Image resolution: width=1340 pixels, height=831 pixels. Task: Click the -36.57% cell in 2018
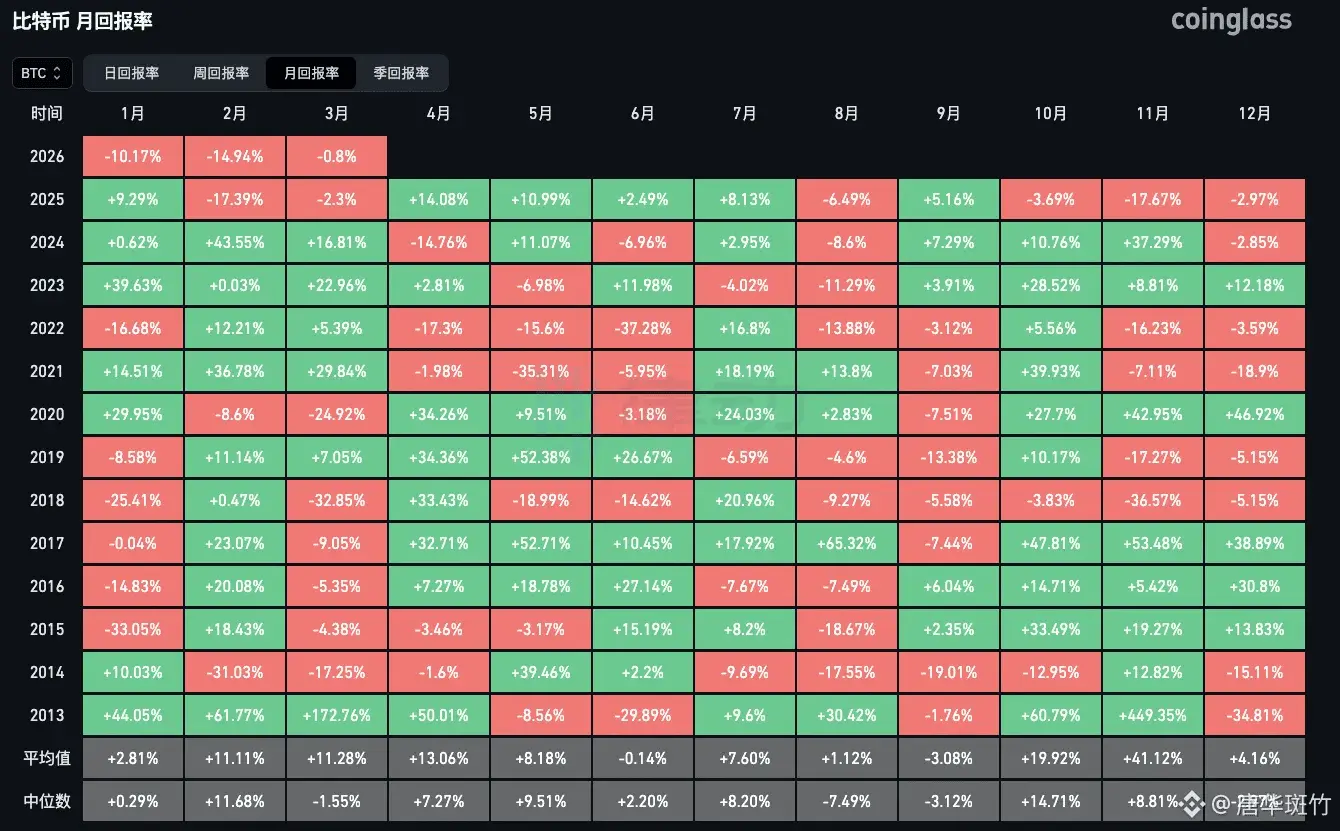click(x=1153, y=500)
